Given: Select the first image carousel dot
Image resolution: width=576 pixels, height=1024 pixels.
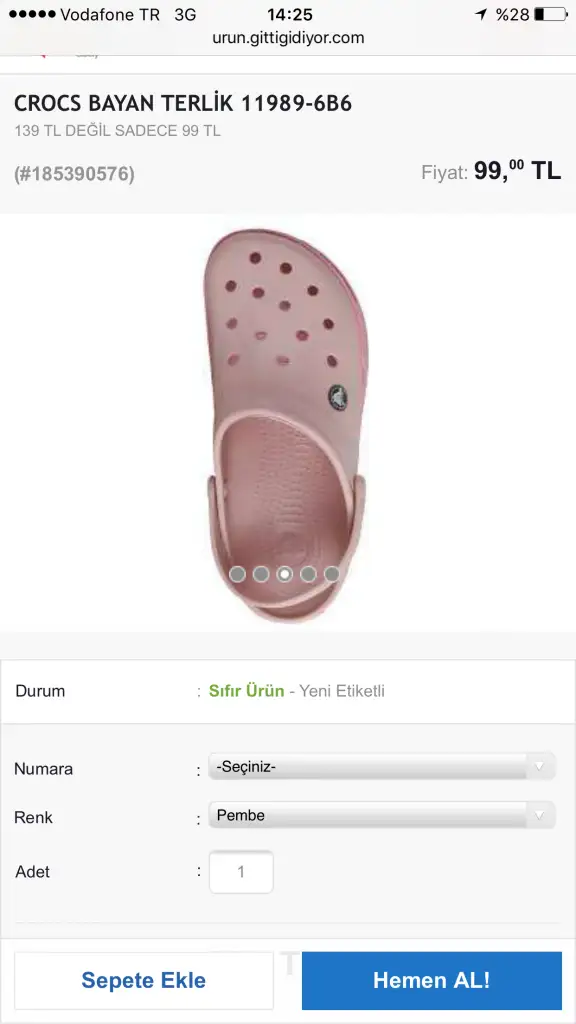Looking at the screenshot, I should 238,574.
